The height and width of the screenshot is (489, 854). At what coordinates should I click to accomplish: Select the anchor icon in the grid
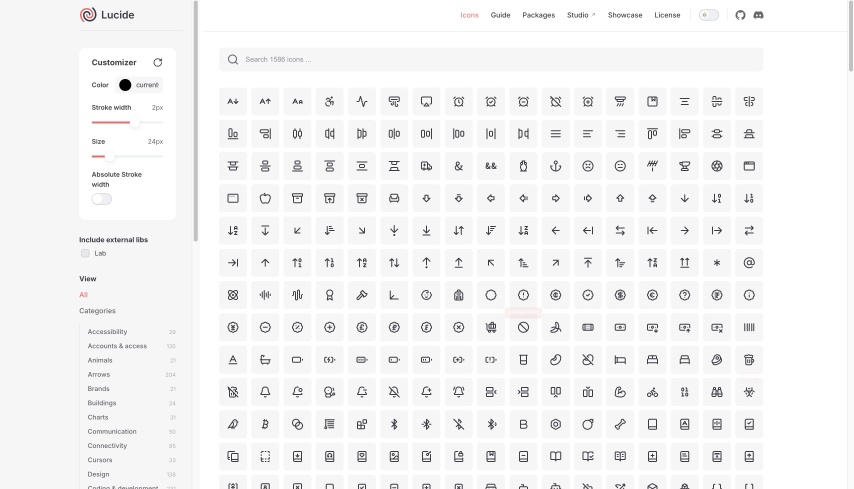click(555, 166)
